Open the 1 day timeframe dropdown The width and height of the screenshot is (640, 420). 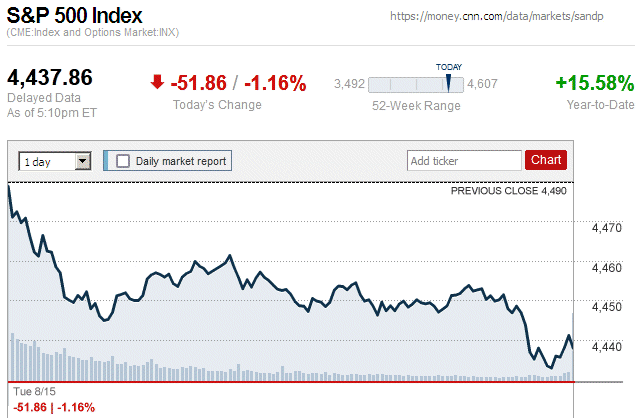55,160
